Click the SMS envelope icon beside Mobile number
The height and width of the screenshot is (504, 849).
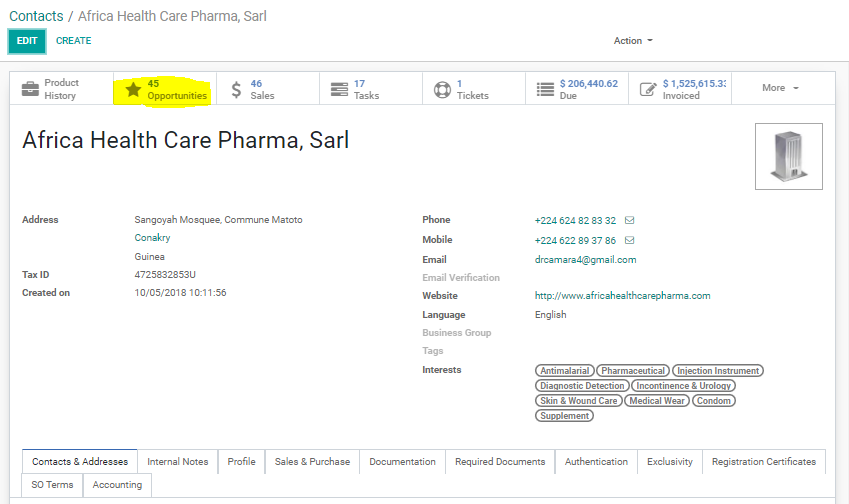click(629, 240)
